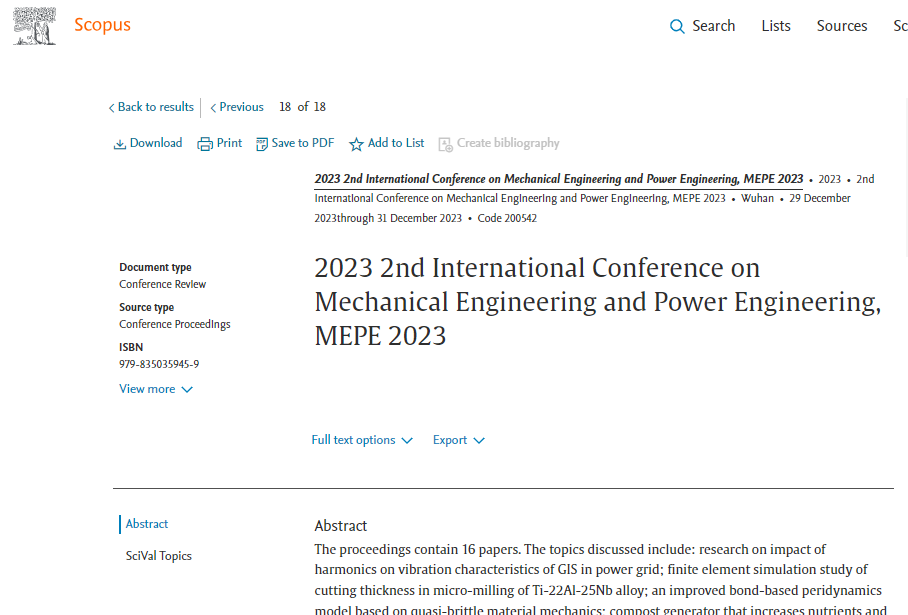Click the Back to results arrow
908x615 pixels.
tap(112, 108)
